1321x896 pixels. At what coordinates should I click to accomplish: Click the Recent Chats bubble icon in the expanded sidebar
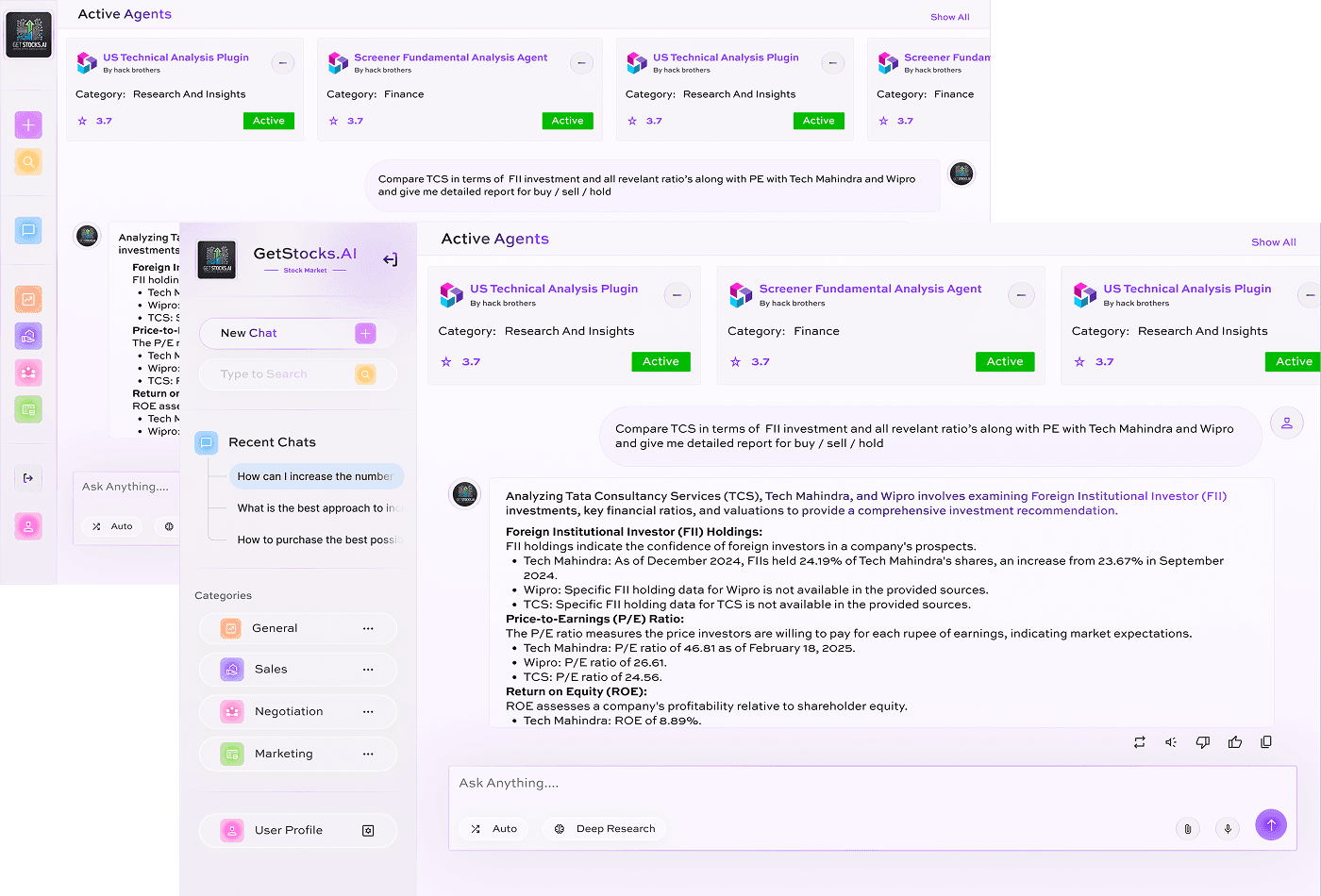coord(207,442)
